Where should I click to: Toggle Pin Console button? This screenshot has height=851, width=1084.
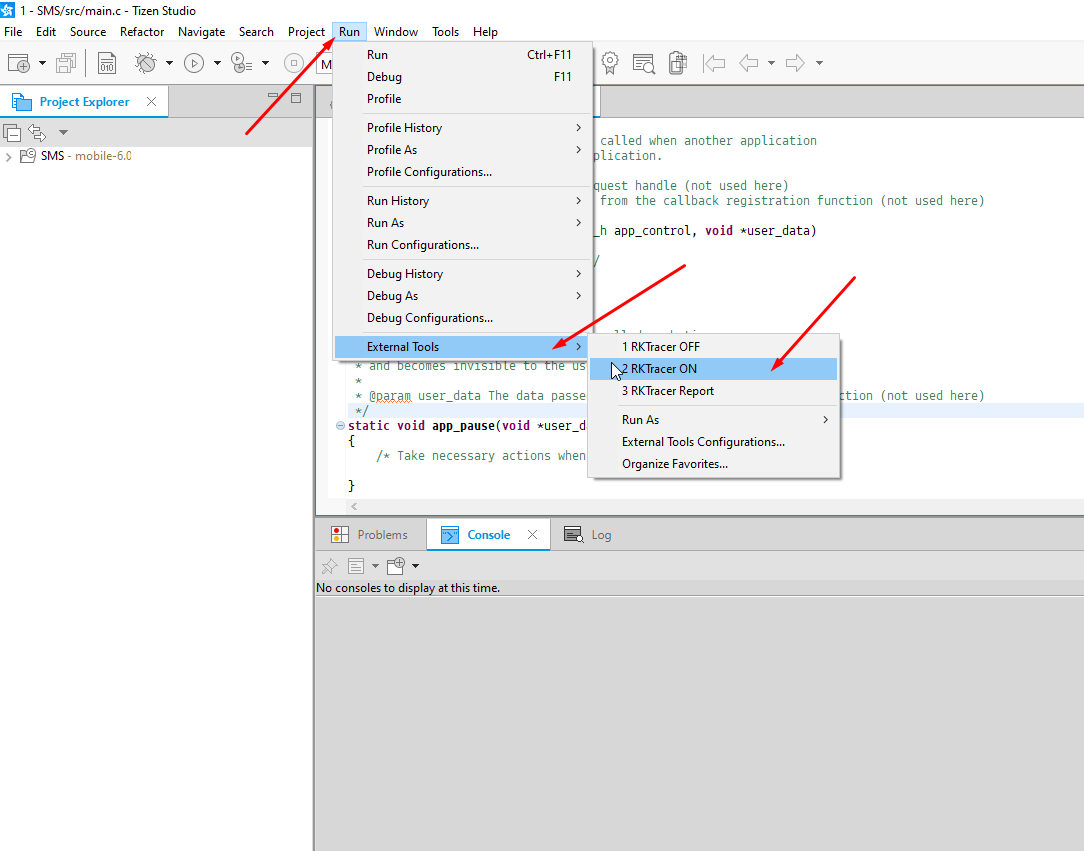[x=329, y=566]
